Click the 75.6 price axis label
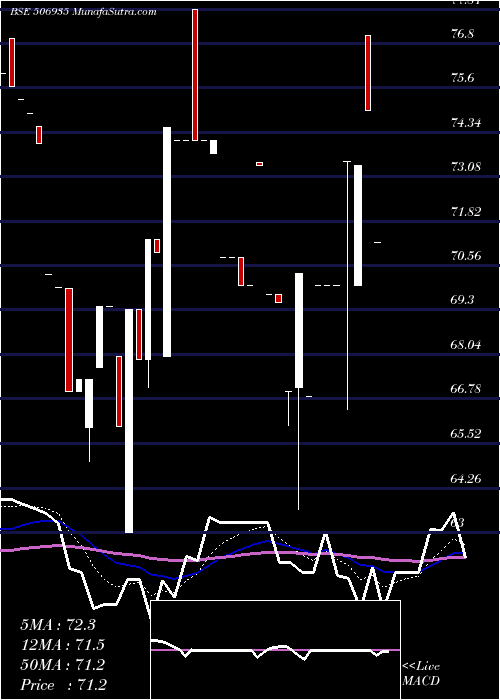This screenshot has height=700, width=500. 462,78
